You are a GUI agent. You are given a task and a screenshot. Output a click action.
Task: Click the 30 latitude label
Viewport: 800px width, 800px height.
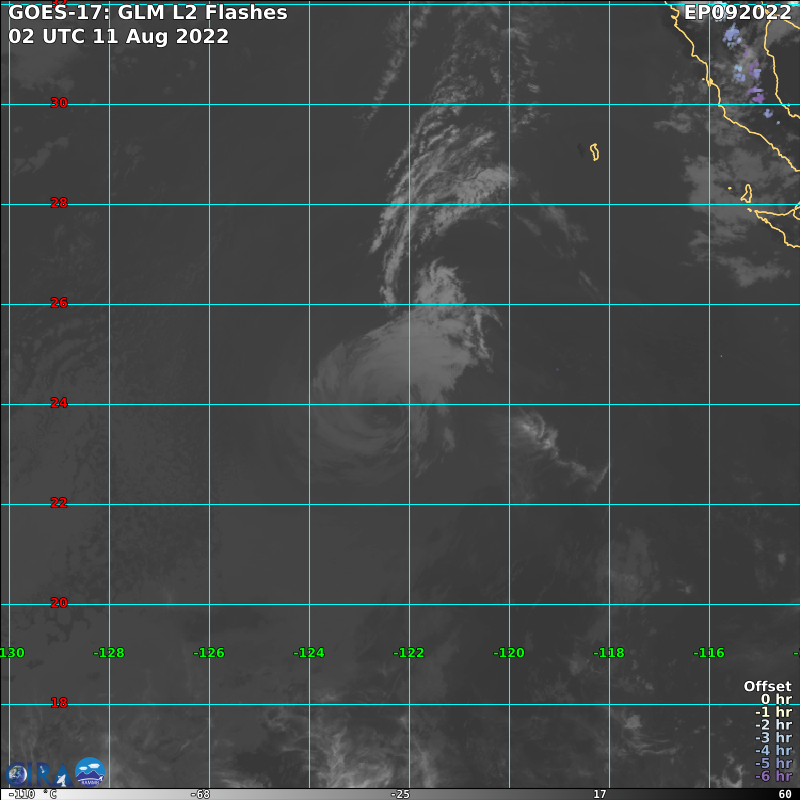coord(59,103)
